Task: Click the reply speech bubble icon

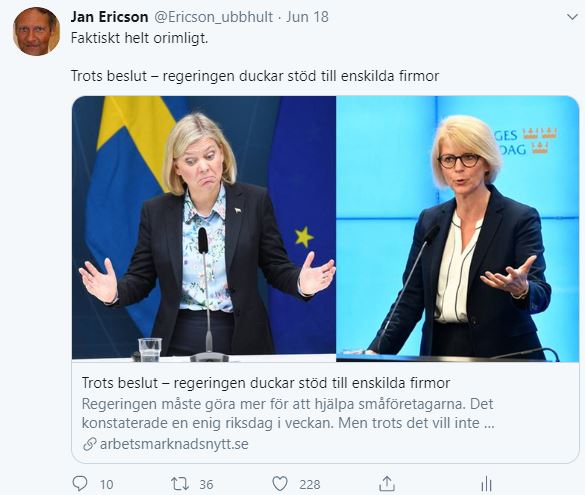Action: tap(79, 484)
